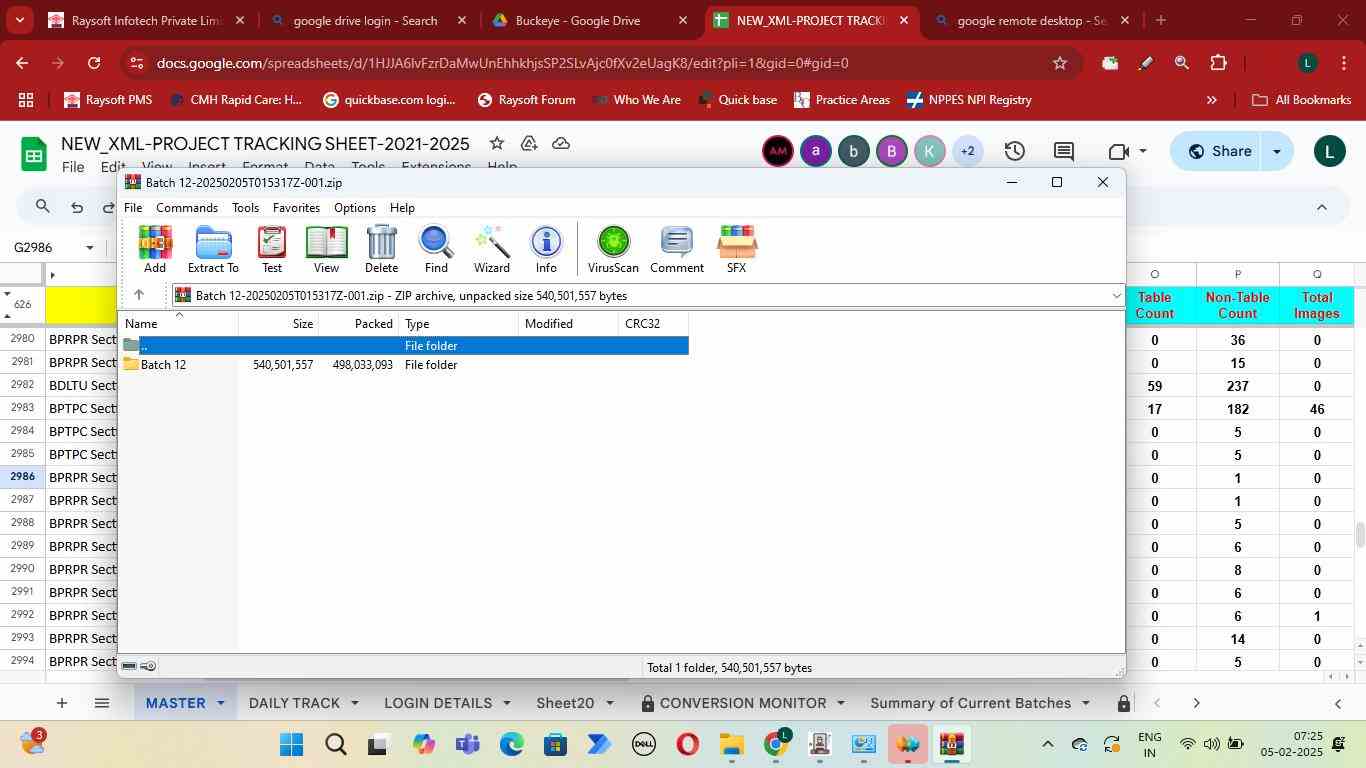Bookmark this page with star icon
The width and height of the screenshot is (1366, 768).
[x=1059, y=63]
